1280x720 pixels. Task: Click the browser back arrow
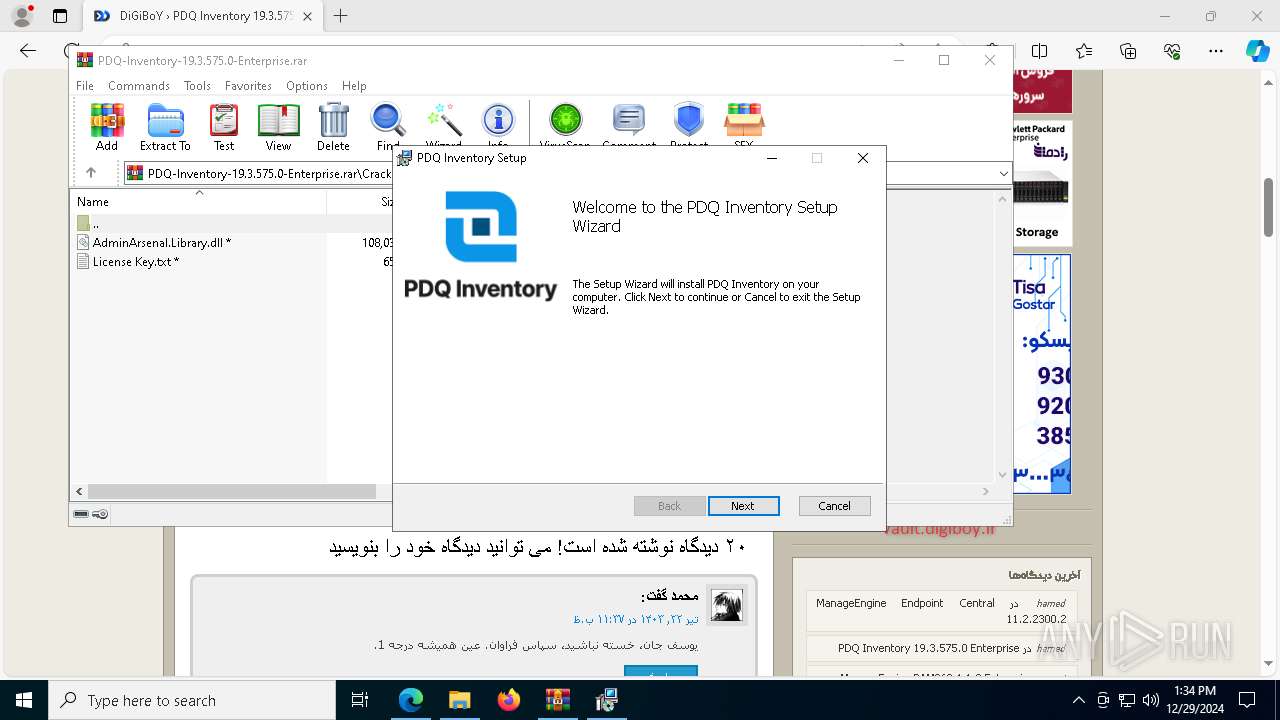click(x=28, y=51)
